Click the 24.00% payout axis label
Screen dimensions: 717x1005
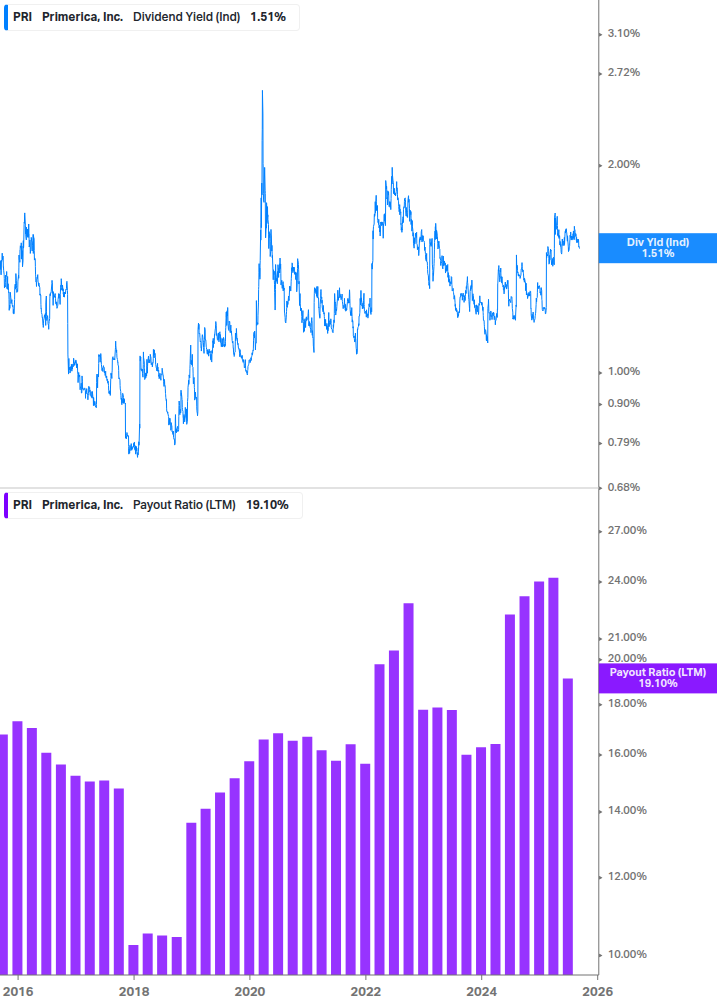(x=627, y=580)
